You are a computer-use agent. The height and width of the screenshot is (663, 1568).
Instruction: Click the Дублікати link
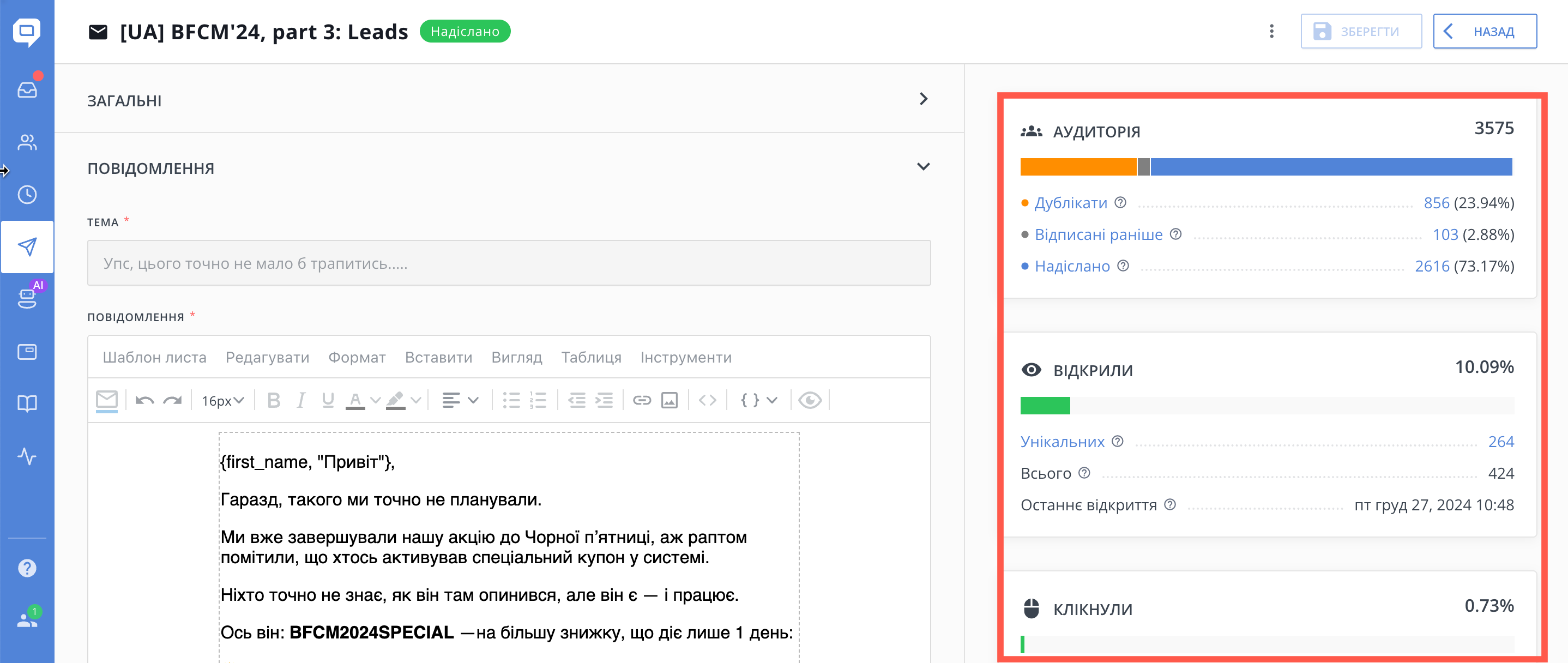click(x=1071, y=203)
